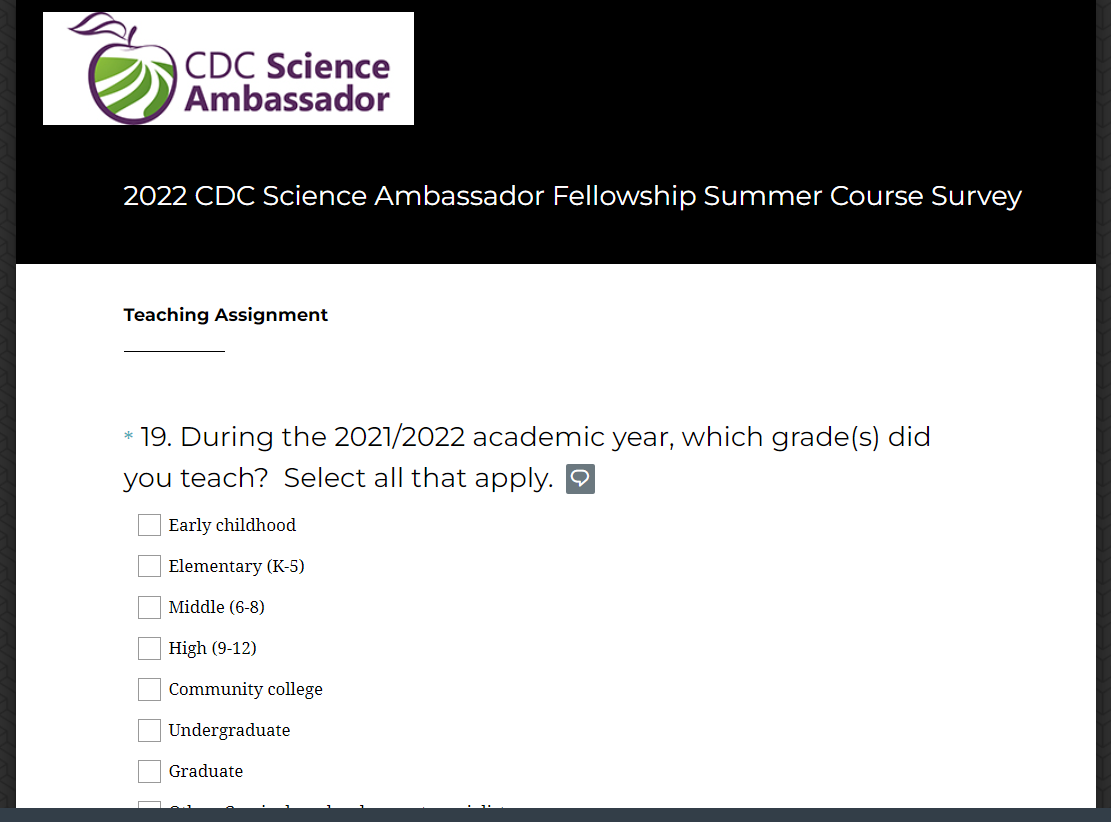1111x822 pixels.
Task: Enable the High (9-12) checkbox
Action: pos(149,648)
